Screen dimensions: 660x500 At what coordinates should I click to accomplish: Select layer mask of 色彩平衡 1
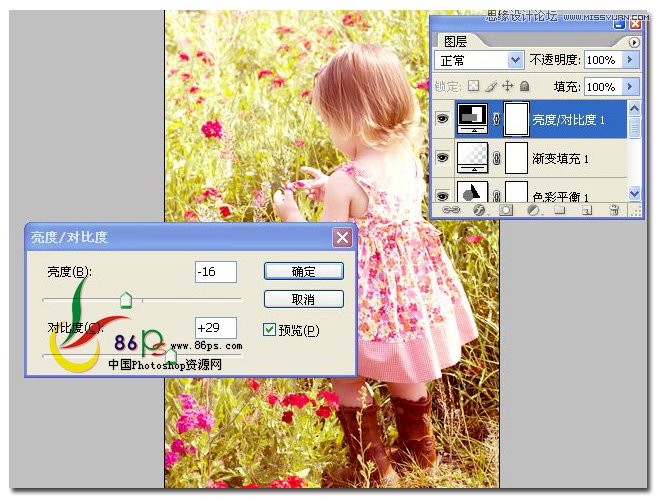[516, 192]
